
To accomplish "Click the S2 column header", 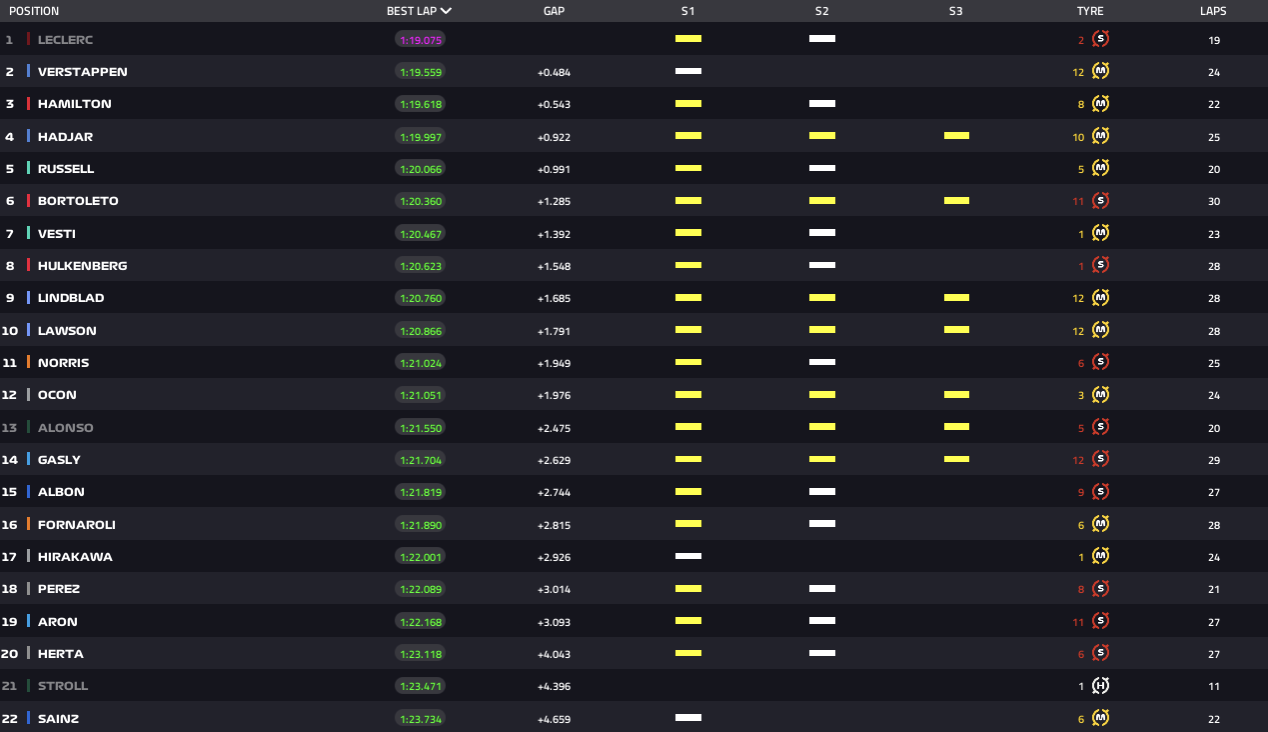I will point(822,11).
